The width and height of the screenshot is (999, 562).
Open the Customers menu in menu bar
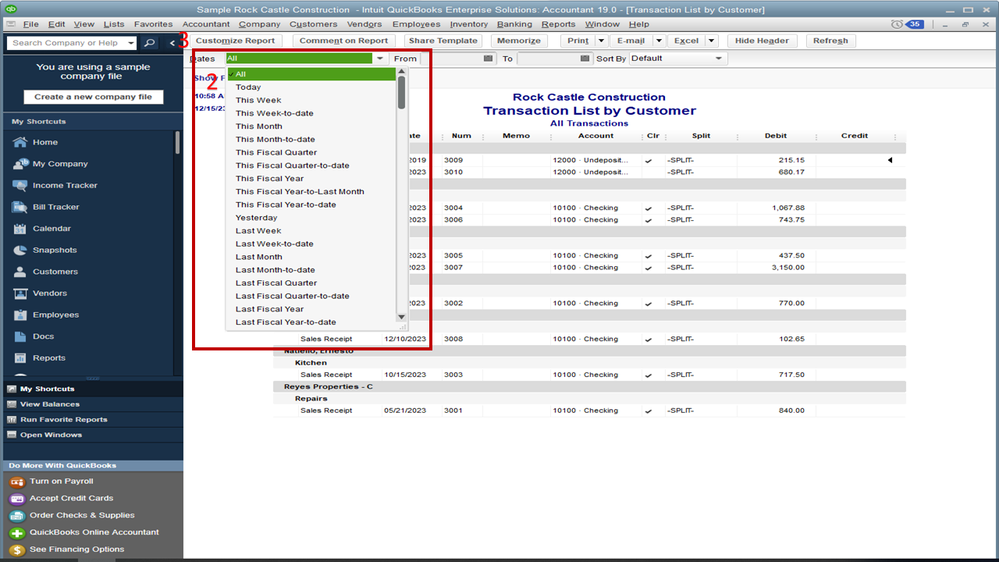pyautogui.click(x=313, y=24)
